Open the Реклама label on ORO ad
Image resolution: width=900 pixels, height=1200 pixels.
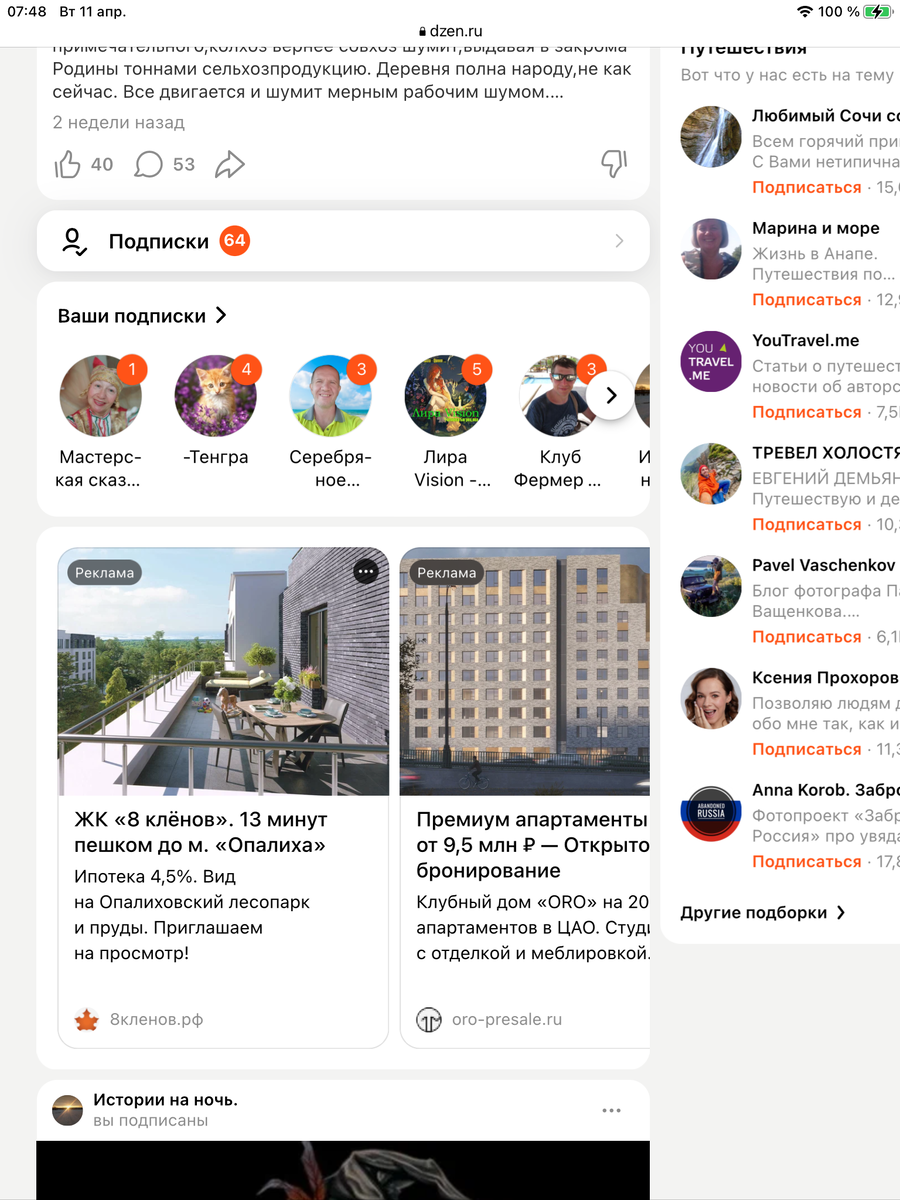tap(447, 573)
